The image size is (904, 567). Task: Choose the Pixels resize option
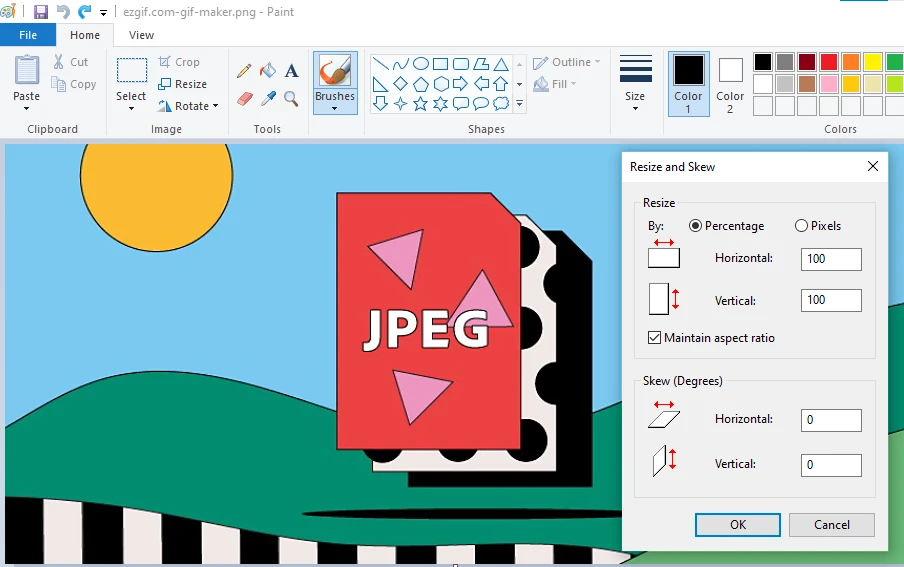pos(818,226)
